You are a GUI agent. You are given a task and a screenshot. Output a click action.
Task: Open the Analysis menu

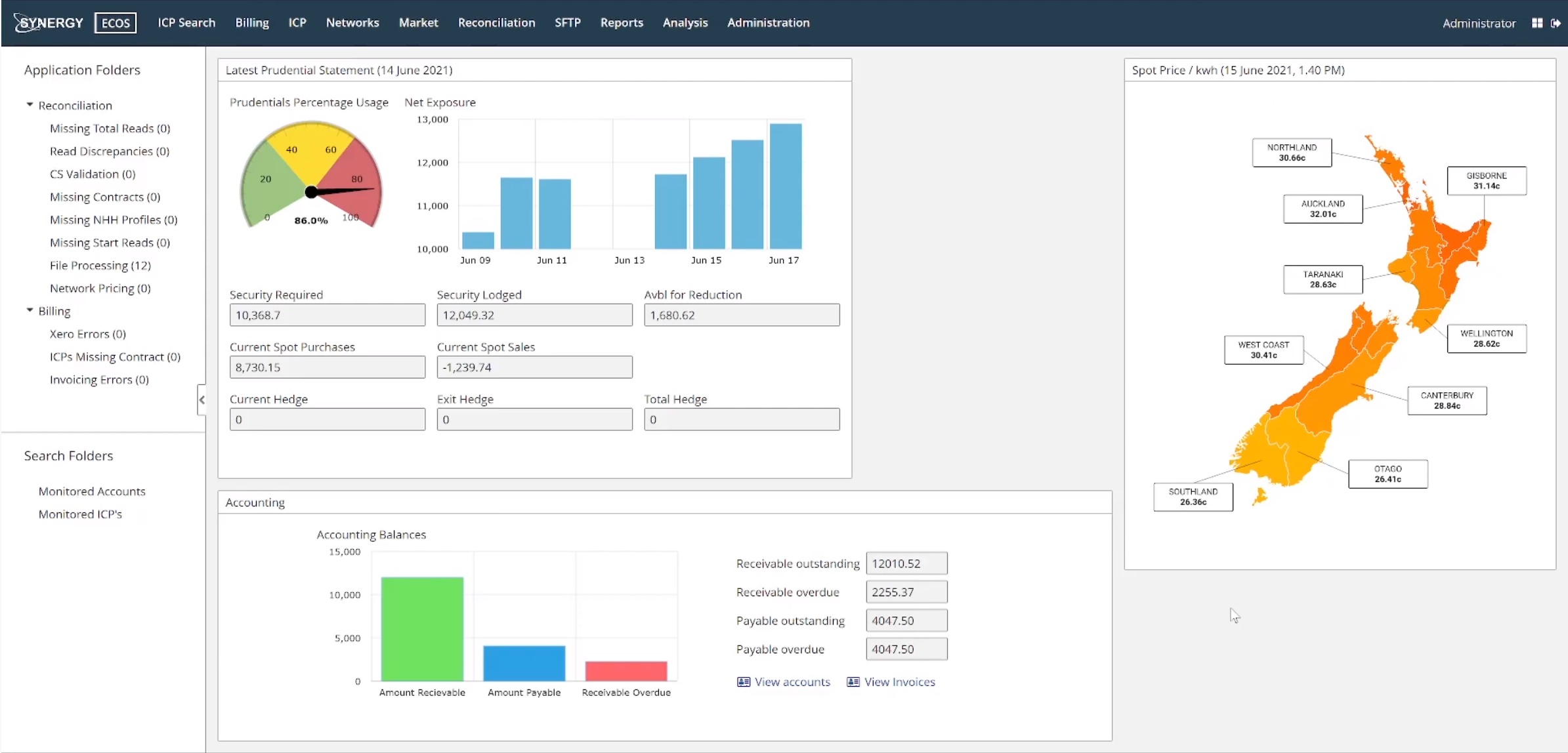[x=685, y=23]
